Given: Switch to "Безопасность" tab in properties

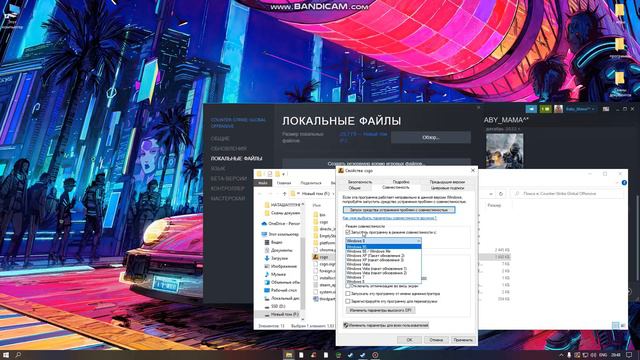Looking at the screenshot, I should tap(360, 182).
